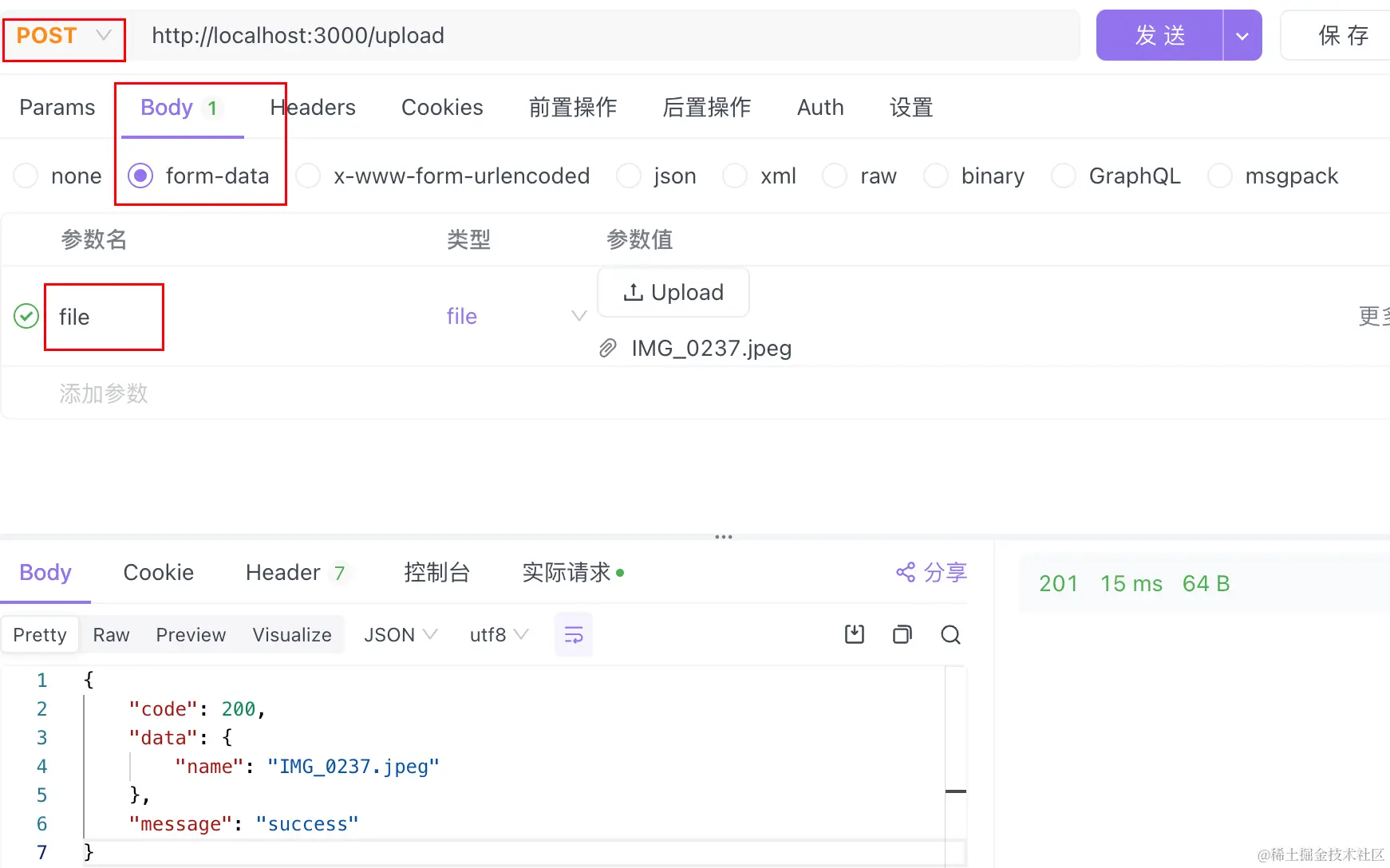Select the Pretty view mode
This screenshot has width=1390, height=868.
(40, 634)
